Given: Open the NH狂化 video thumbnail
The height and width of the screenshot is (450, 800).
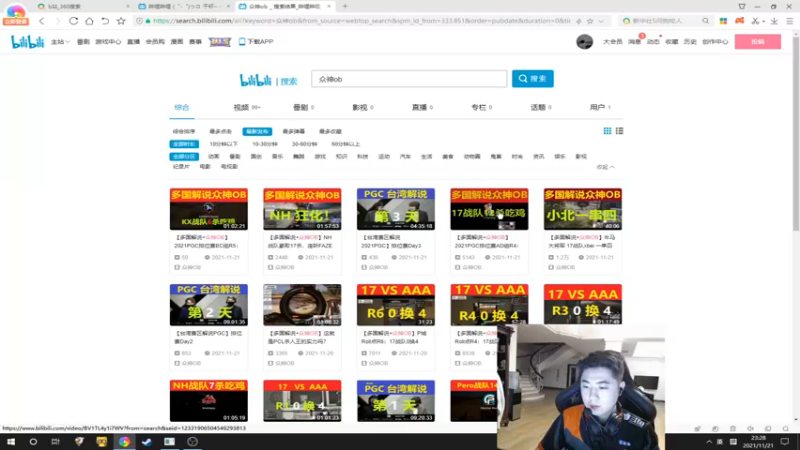Looking at the screenshot, I should pyautogui.click(x=302, y=209).
